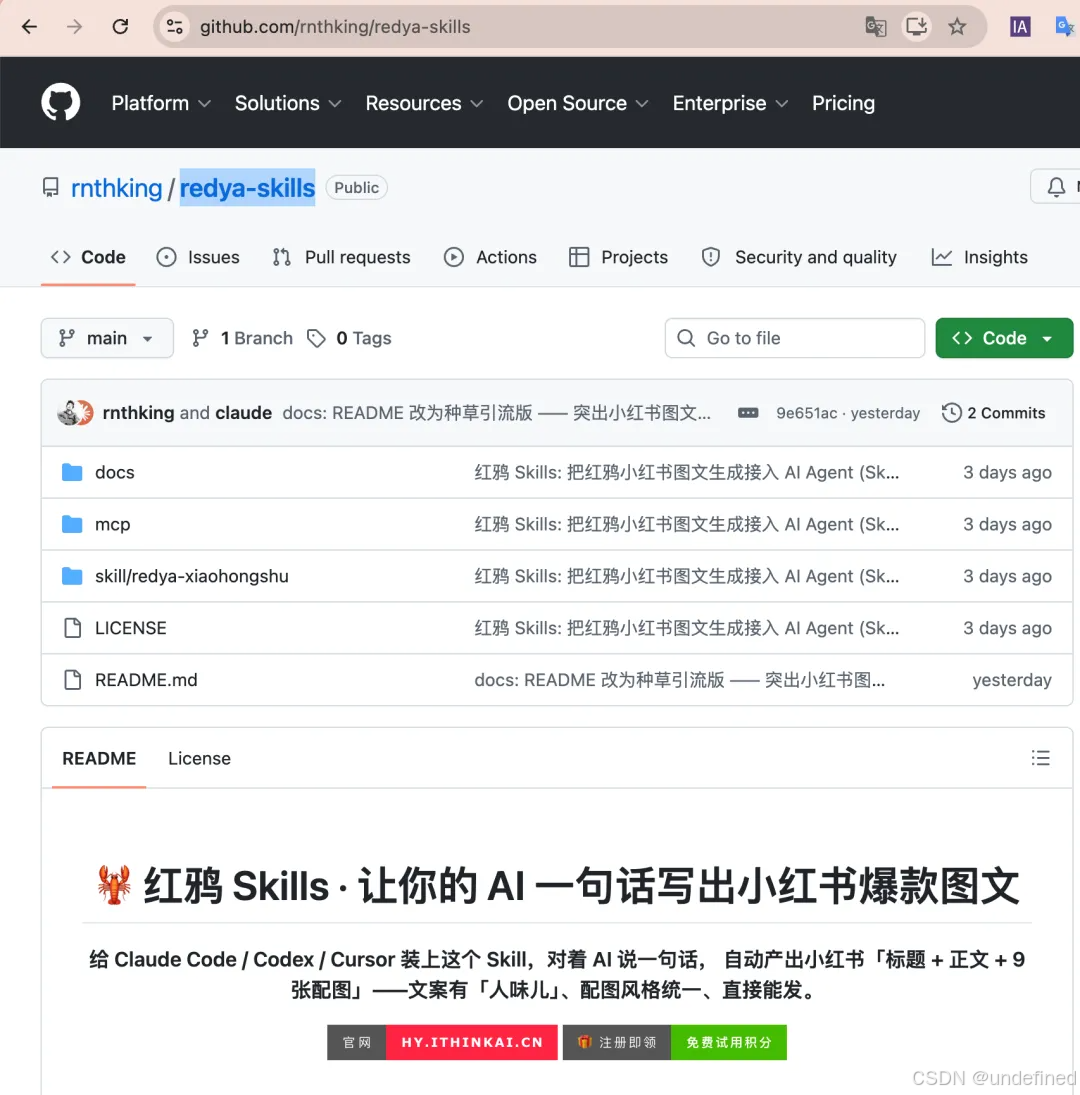Open the Projects tab
The height and width of the screenshot is (1095, 1080).
click(619, 257)
